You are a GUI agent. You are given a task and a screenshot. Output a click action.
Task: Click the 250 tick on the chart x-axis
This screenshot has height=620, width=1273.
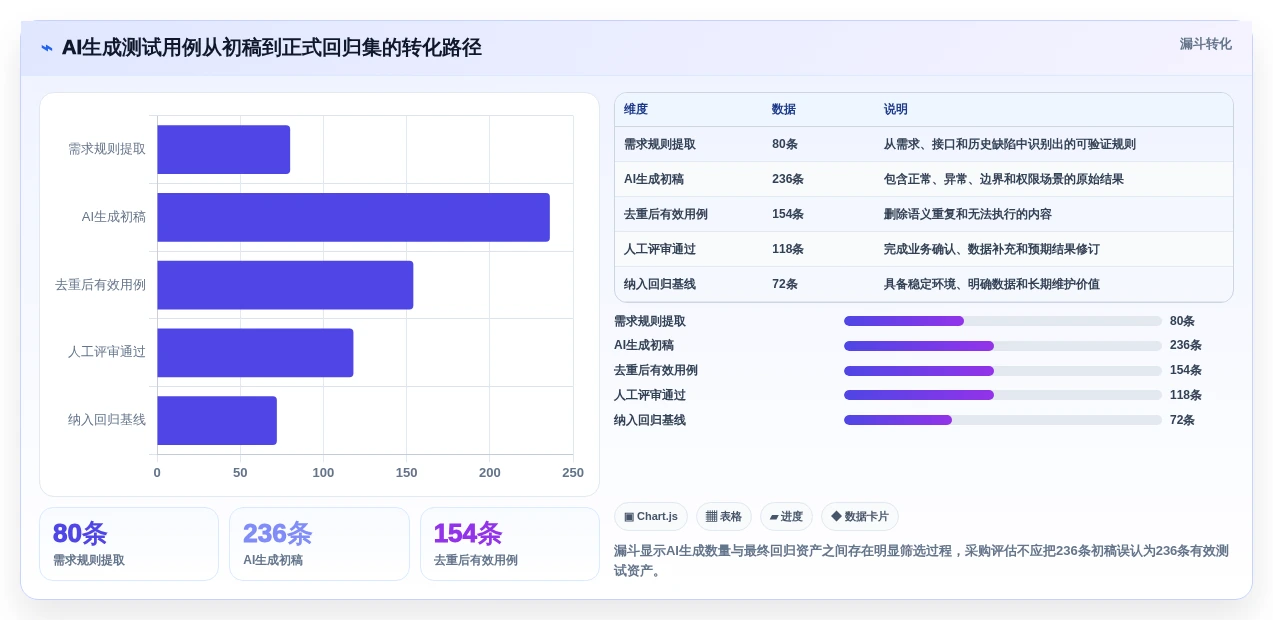(573, 472)
